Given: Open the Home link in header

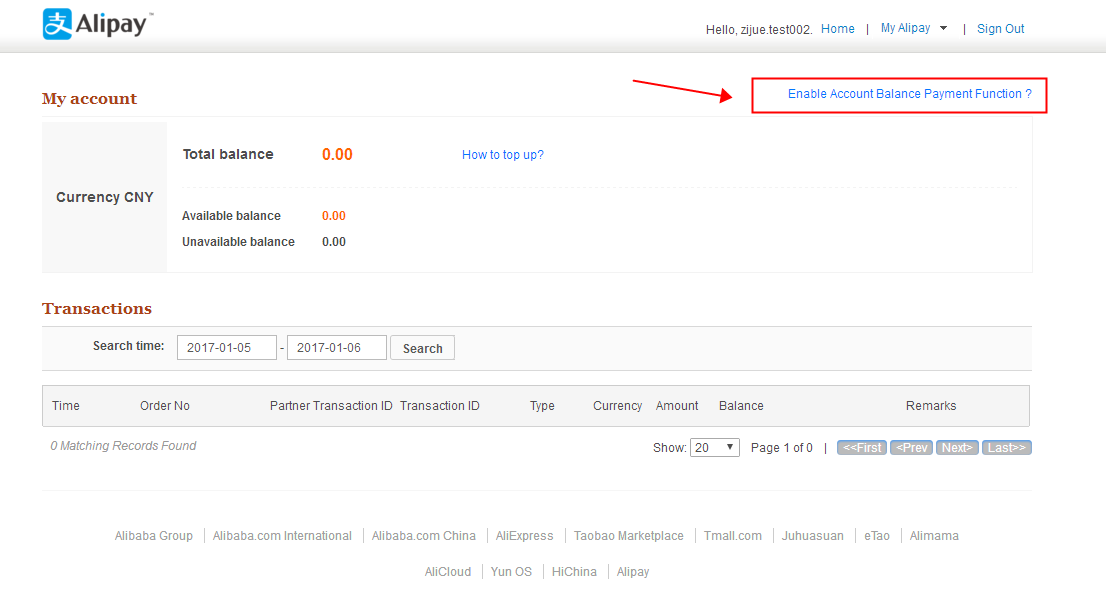Looking at the screenshot, I should [x=837, y=29].
